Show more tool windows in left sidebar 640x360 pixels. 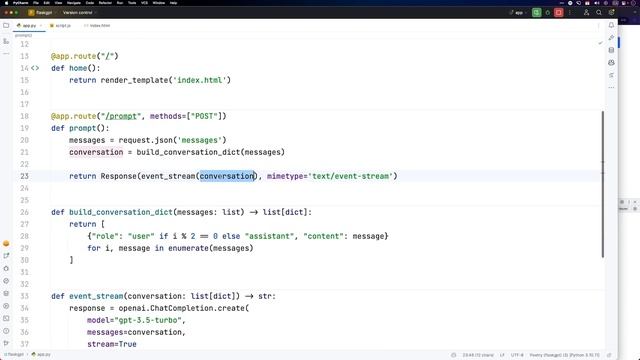point(6,53)
